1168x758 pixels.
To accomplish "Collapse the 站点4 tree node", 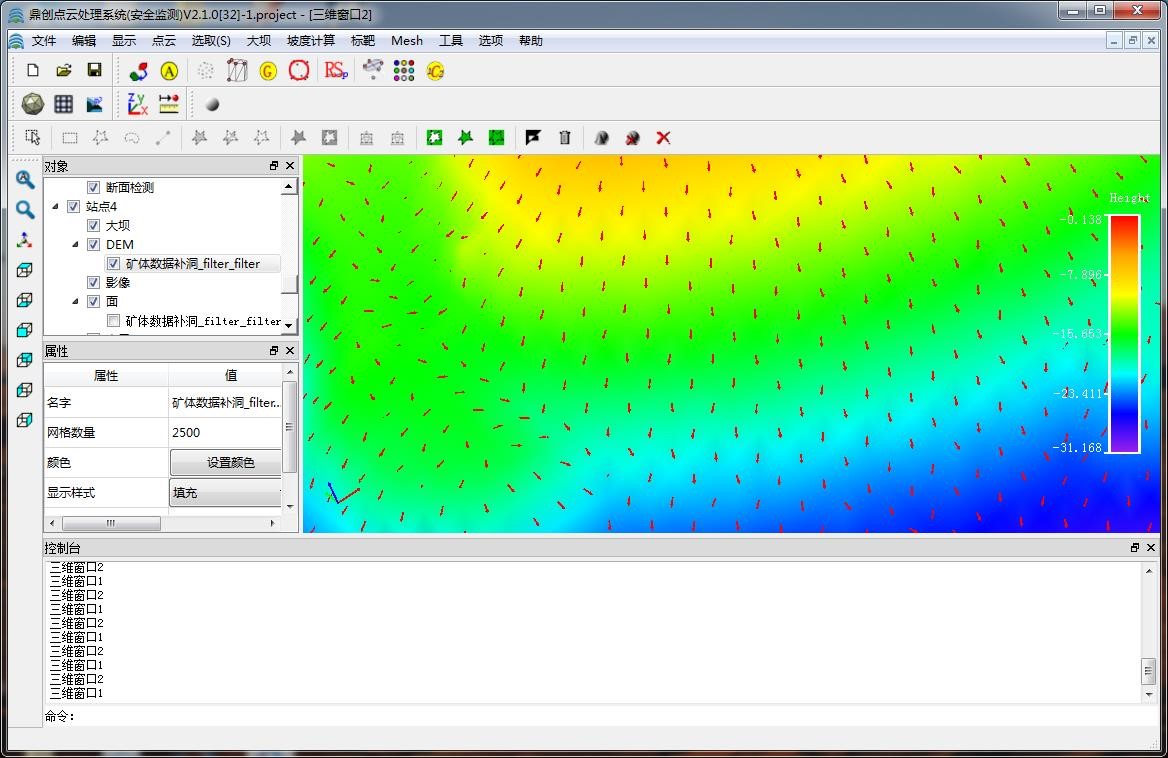I will (x=56, y=207).
